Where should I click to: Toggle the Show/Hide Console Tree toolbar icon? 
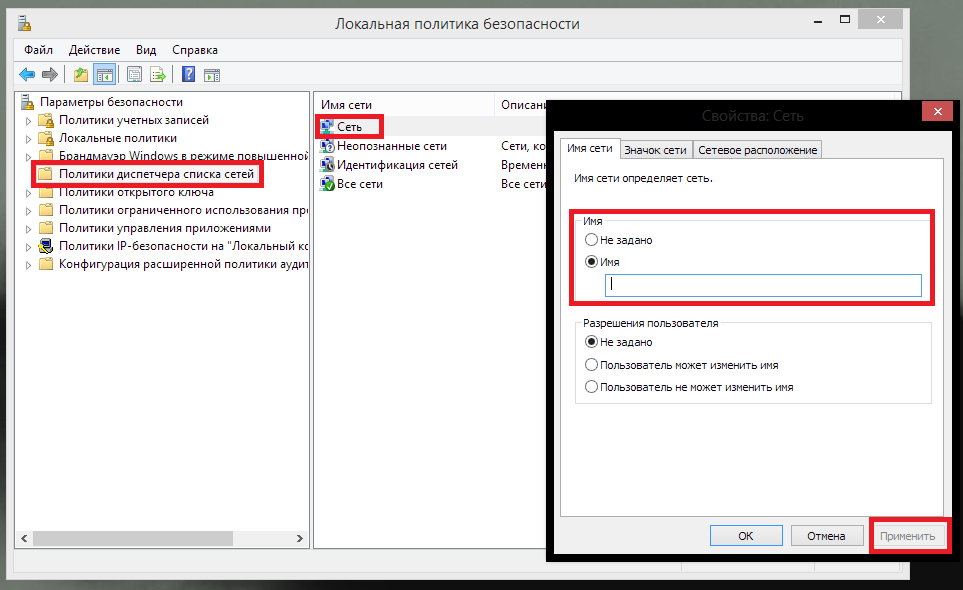click(x=104, y=74)
